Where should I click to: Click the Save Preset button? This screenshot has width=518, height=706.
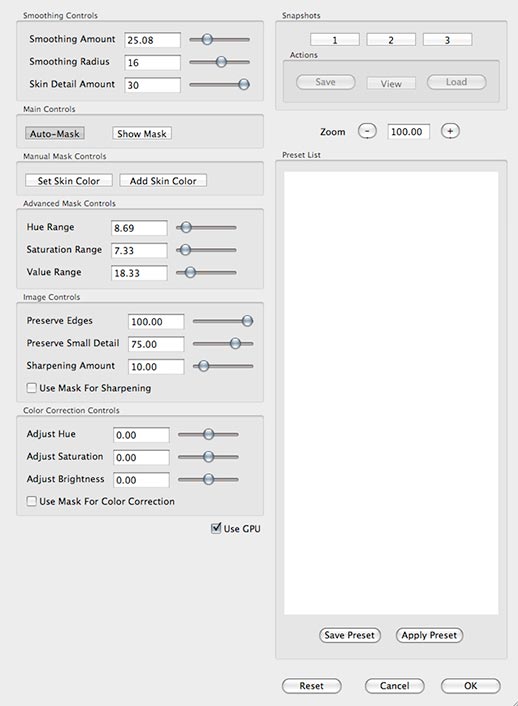(350, 635)
